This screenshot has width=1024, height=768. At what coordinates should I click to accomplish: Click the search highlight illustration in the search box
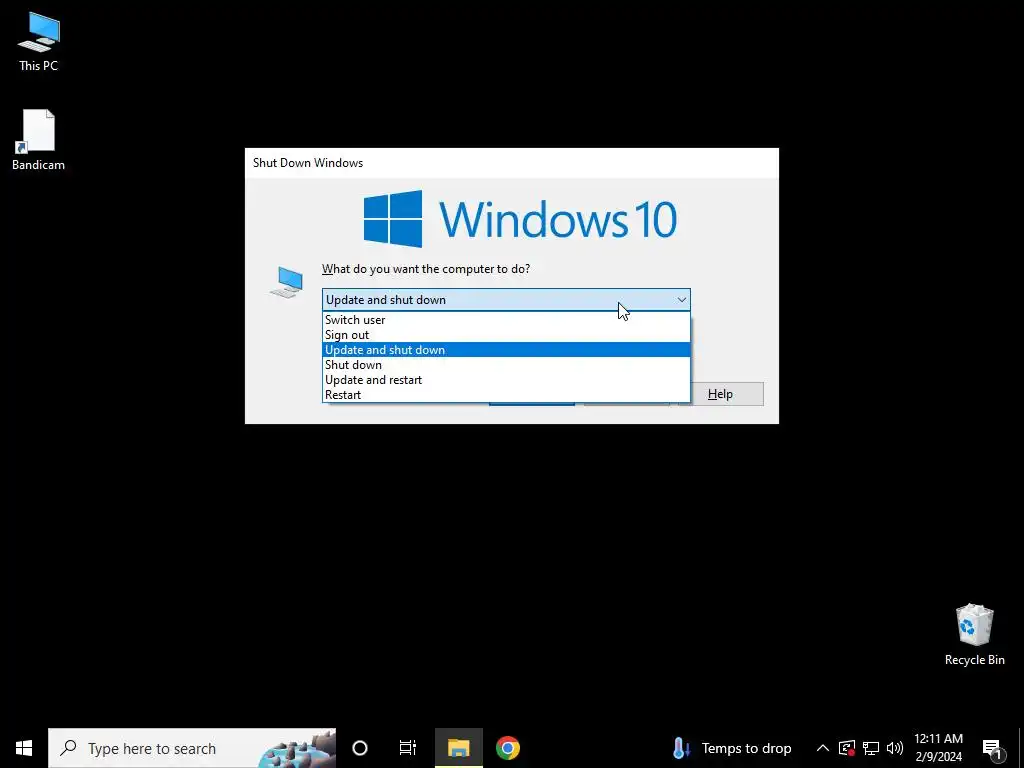297,749
